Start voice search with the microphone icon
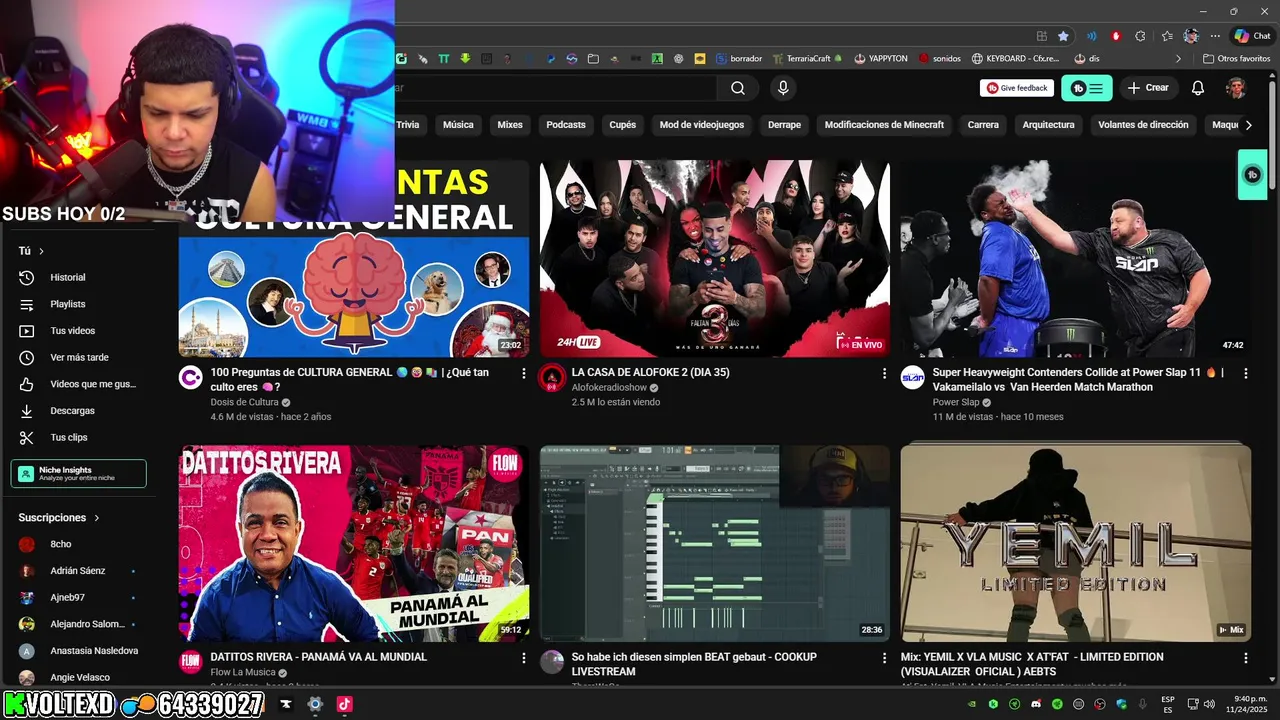The width and height of the screenshot is (1280, 720). point(783,88)
